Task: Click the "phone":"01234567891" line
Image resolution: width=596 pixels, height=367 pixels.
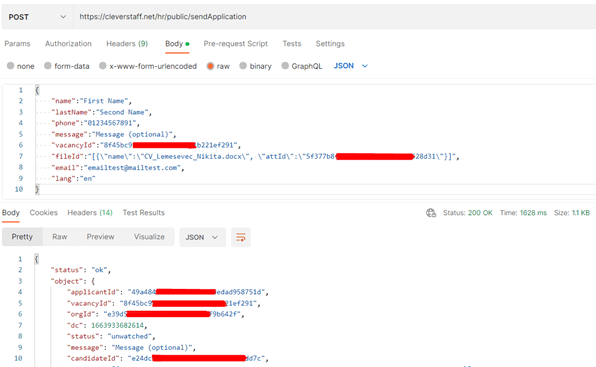Action: (x=95, y=123)
